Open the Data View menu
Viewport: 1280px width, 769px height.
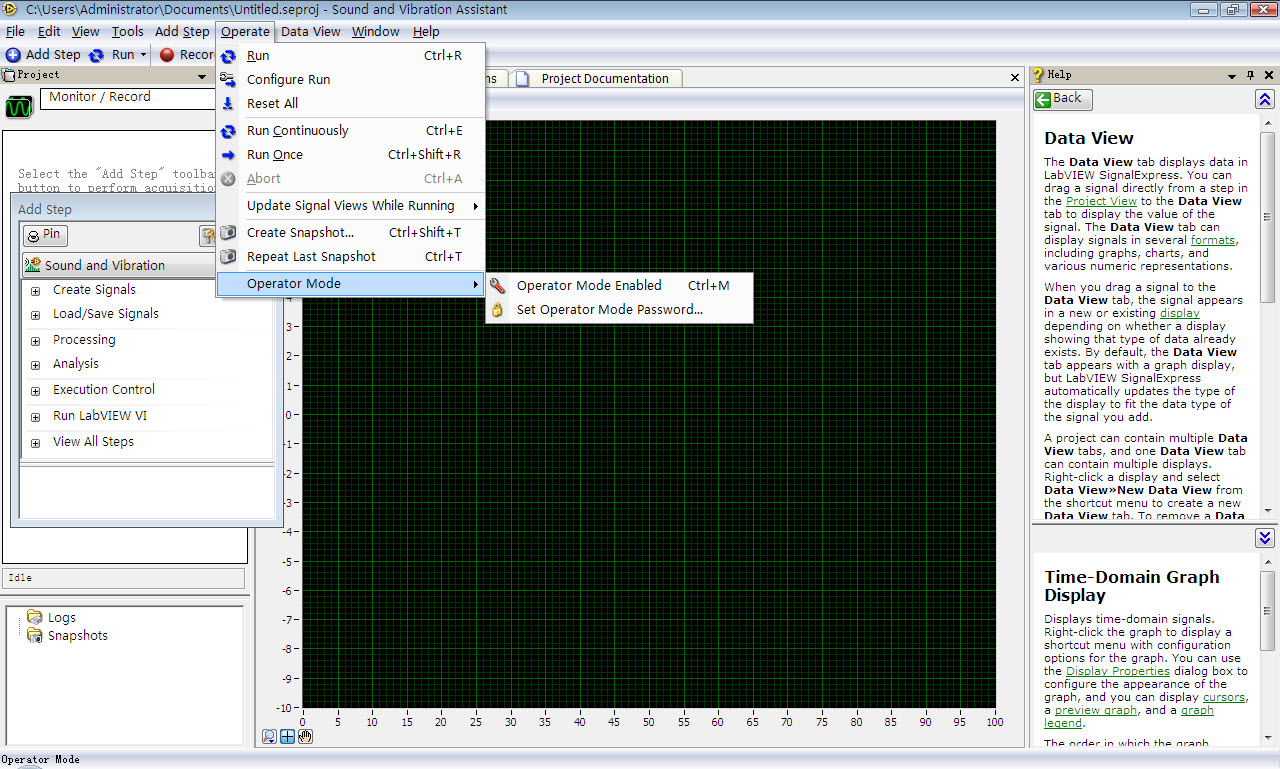310,32
